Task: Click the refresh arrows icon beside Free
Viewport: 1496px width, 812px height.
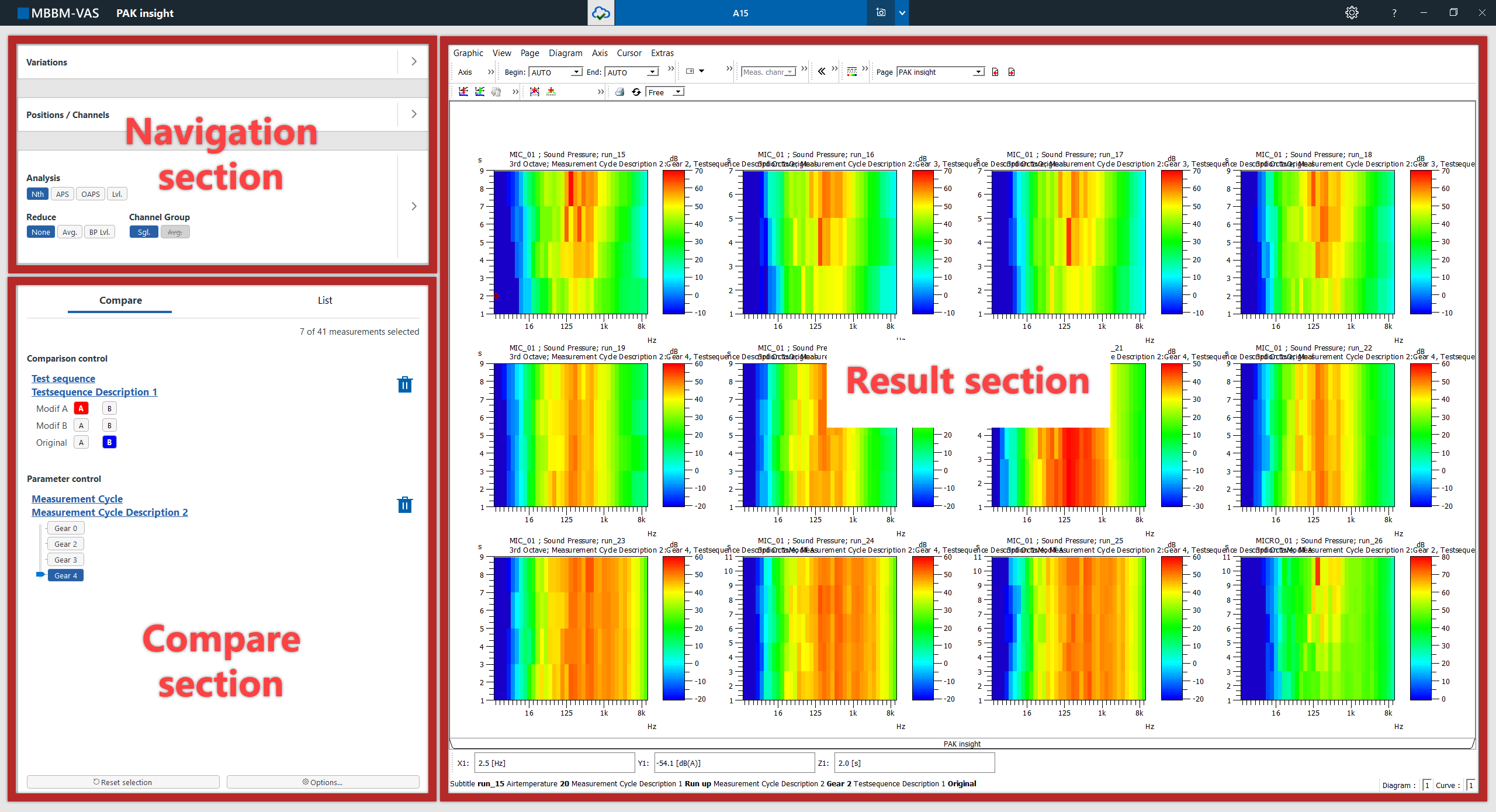Action: [636, 92]
